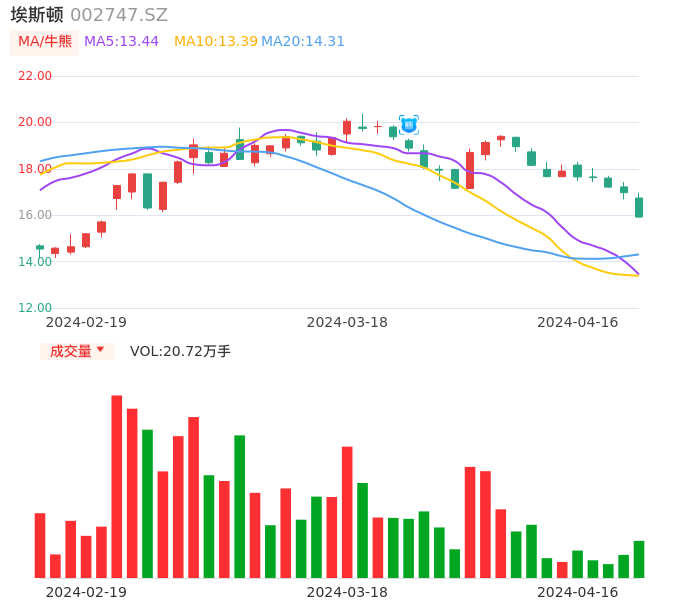Screen dimensions: 686x606
Task: Click 2024-04-16 date below the volume chart
Action: tap(577, 592)
